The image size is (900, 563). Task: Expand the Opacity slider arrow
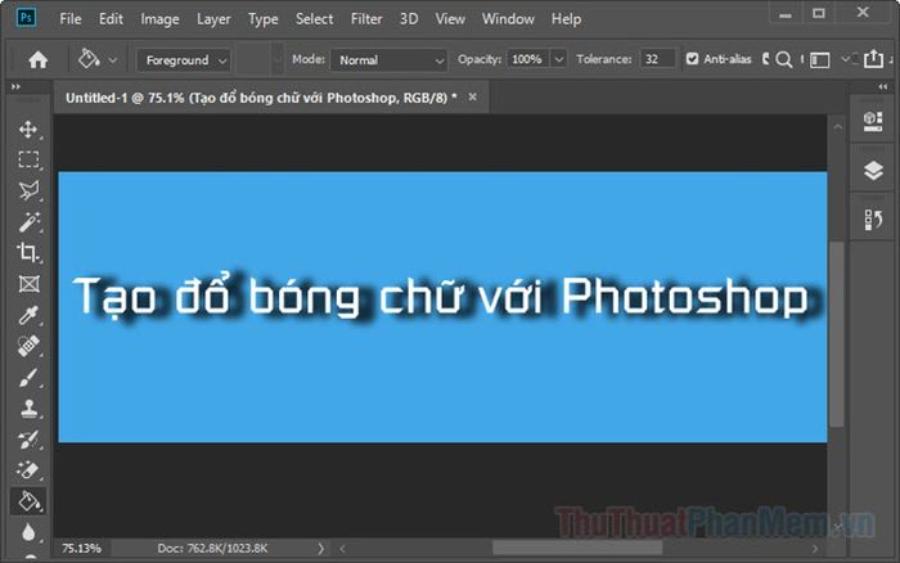(558, 60)
